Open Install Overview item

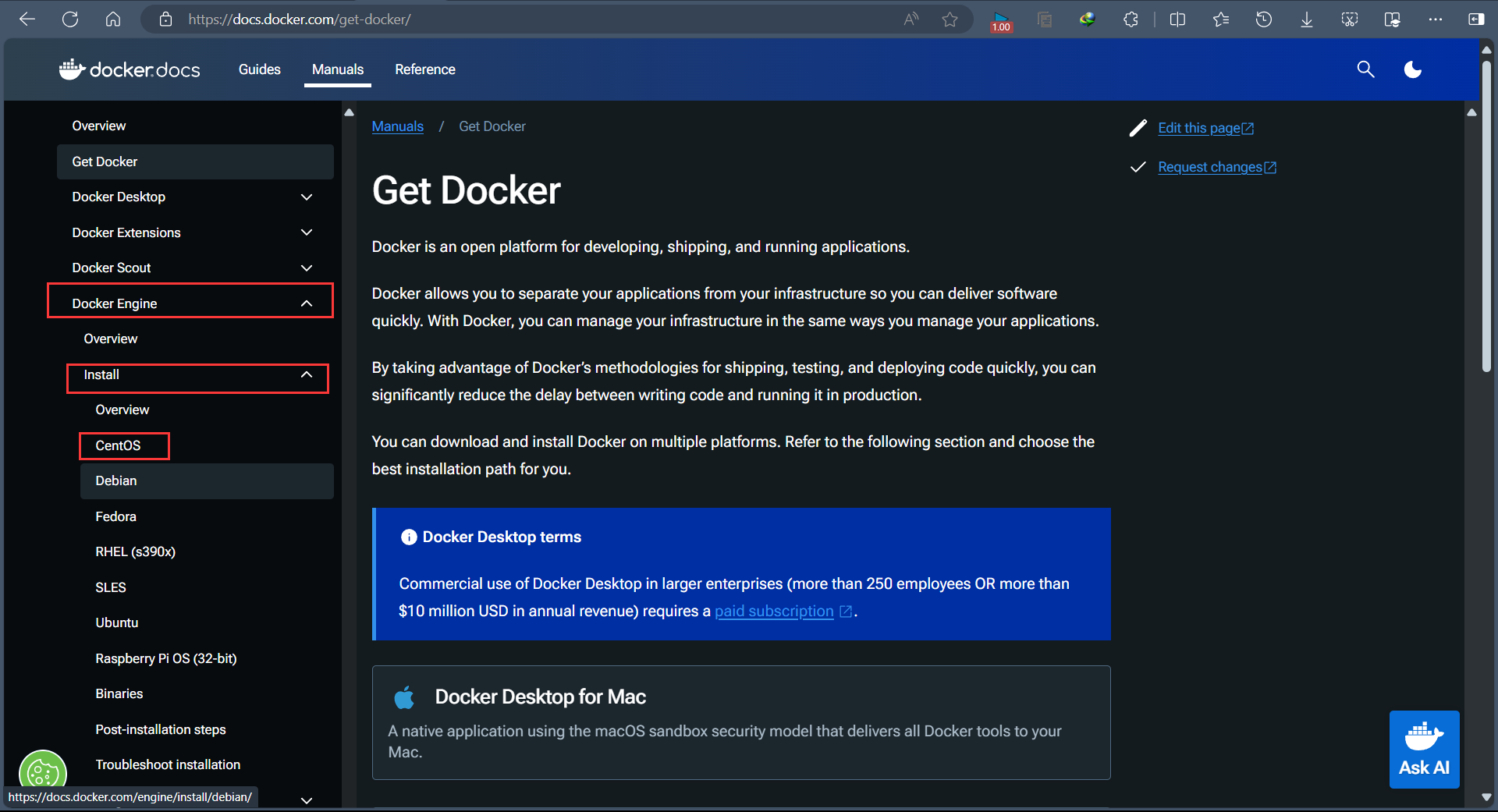coord(122,410)
